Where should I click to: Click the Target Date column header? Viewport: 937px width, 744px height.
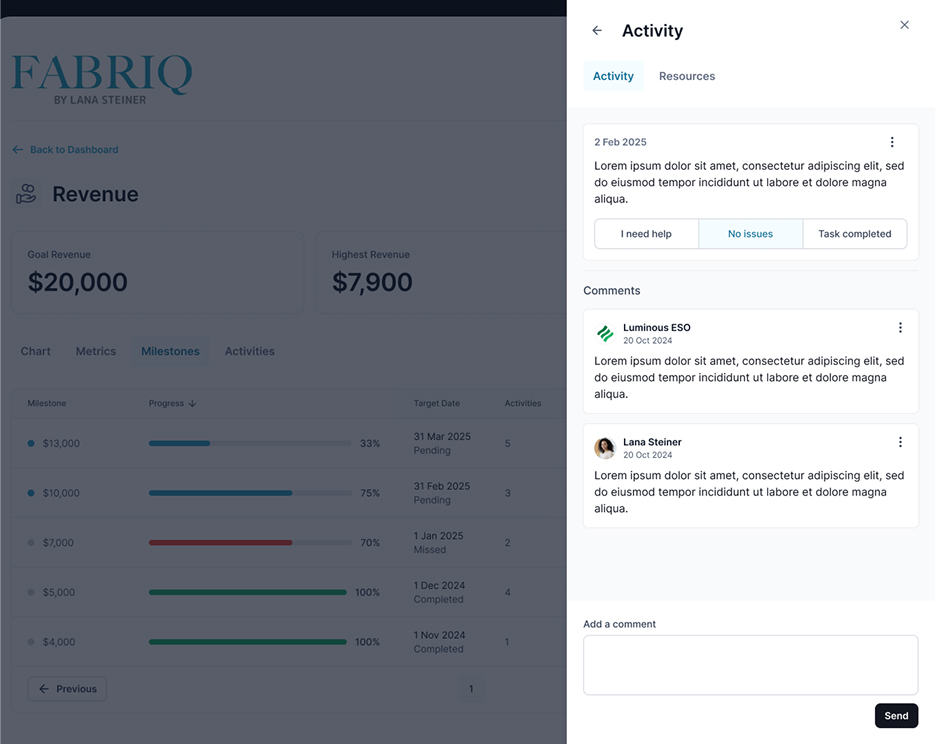[x=436, y=403]
